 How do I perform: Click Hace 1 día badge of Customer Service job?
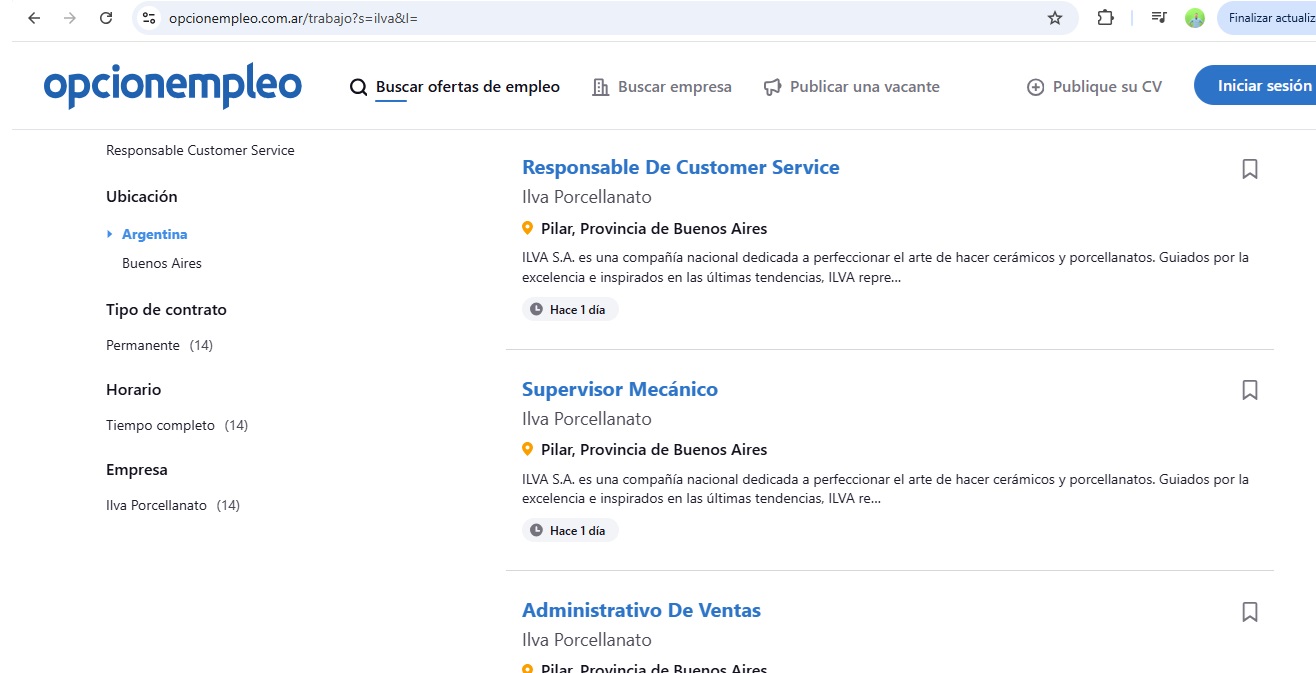pyautogui.click(x=570, y=310)
